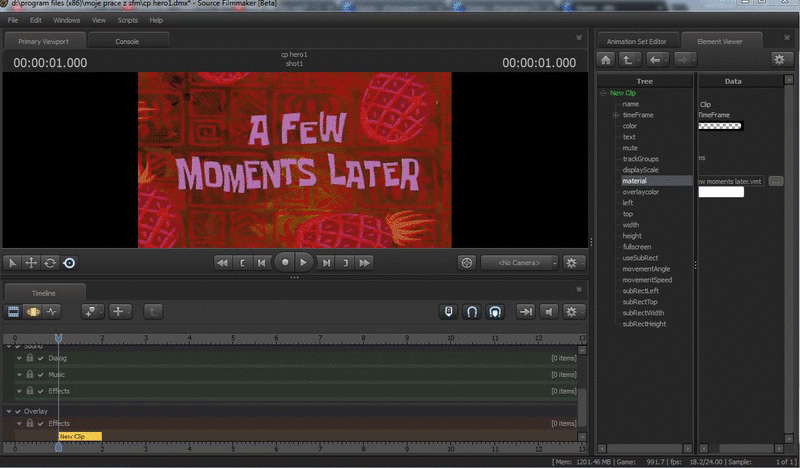Image resolution: width=800 pixels, height=468 pixels.
Task: Go forward in Element Viewer history
Action: pyautogui.click(x=684, y=60)
